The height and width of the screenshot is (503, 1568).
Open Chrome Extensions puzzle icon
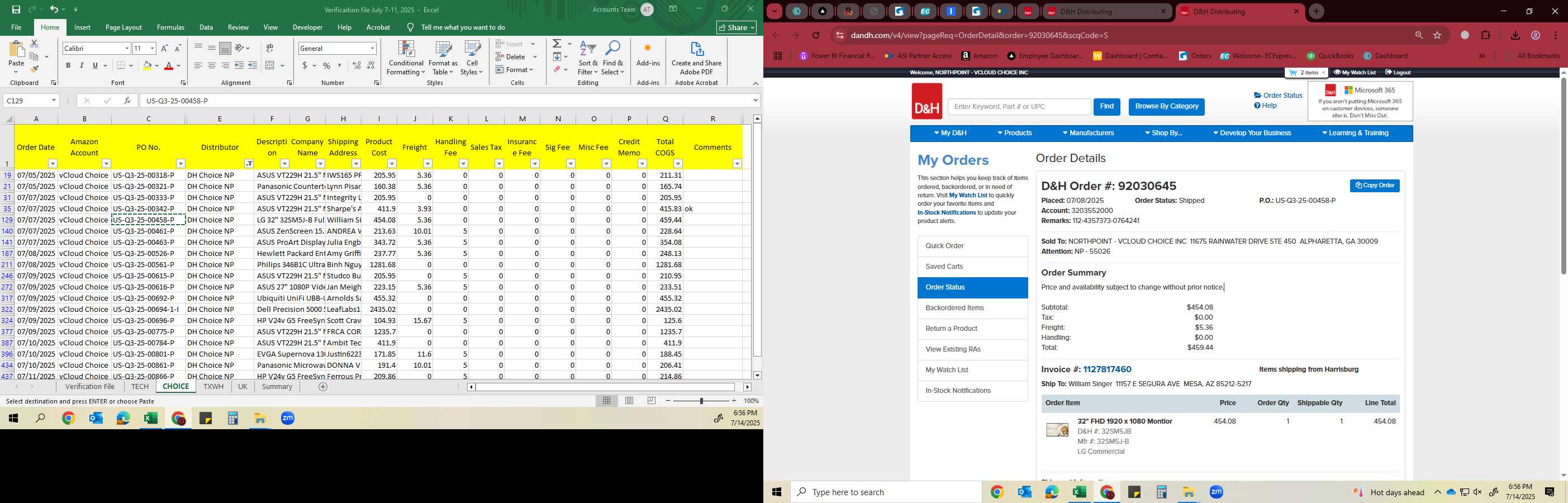(x=1486, y=35)
